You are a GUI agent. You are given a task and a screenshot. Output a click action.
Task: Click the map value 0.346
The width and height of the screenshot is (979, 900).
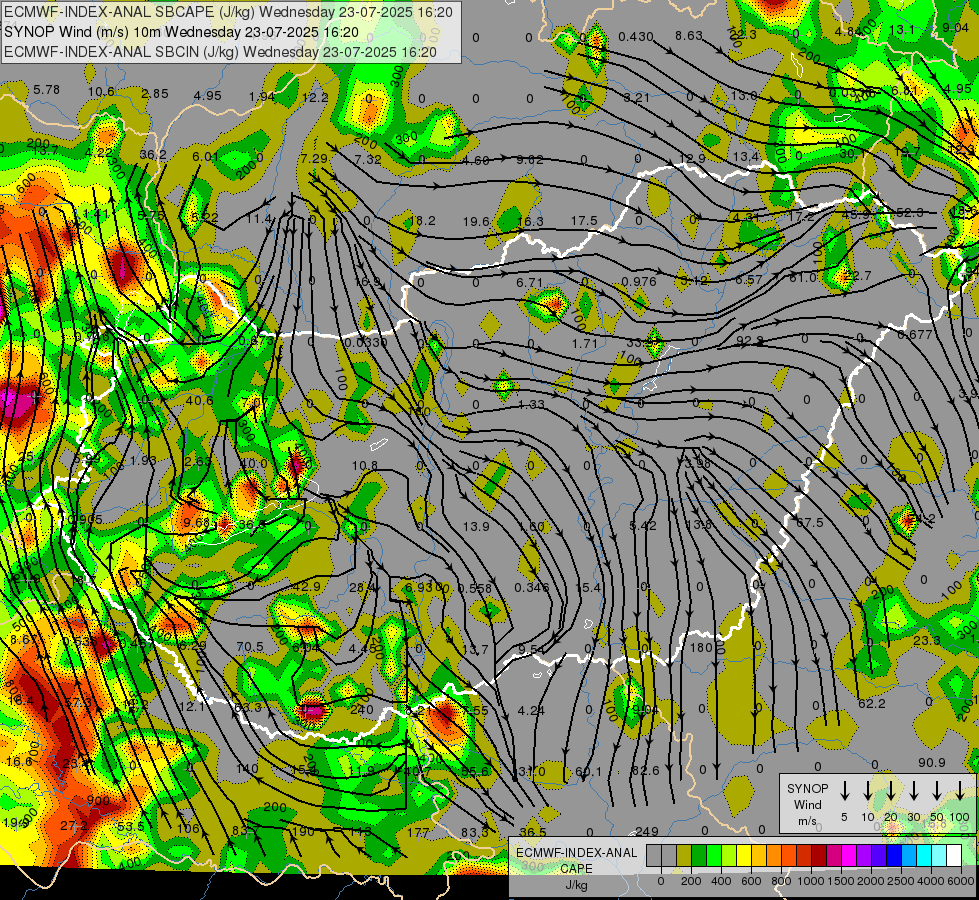(x=531, y=588)
